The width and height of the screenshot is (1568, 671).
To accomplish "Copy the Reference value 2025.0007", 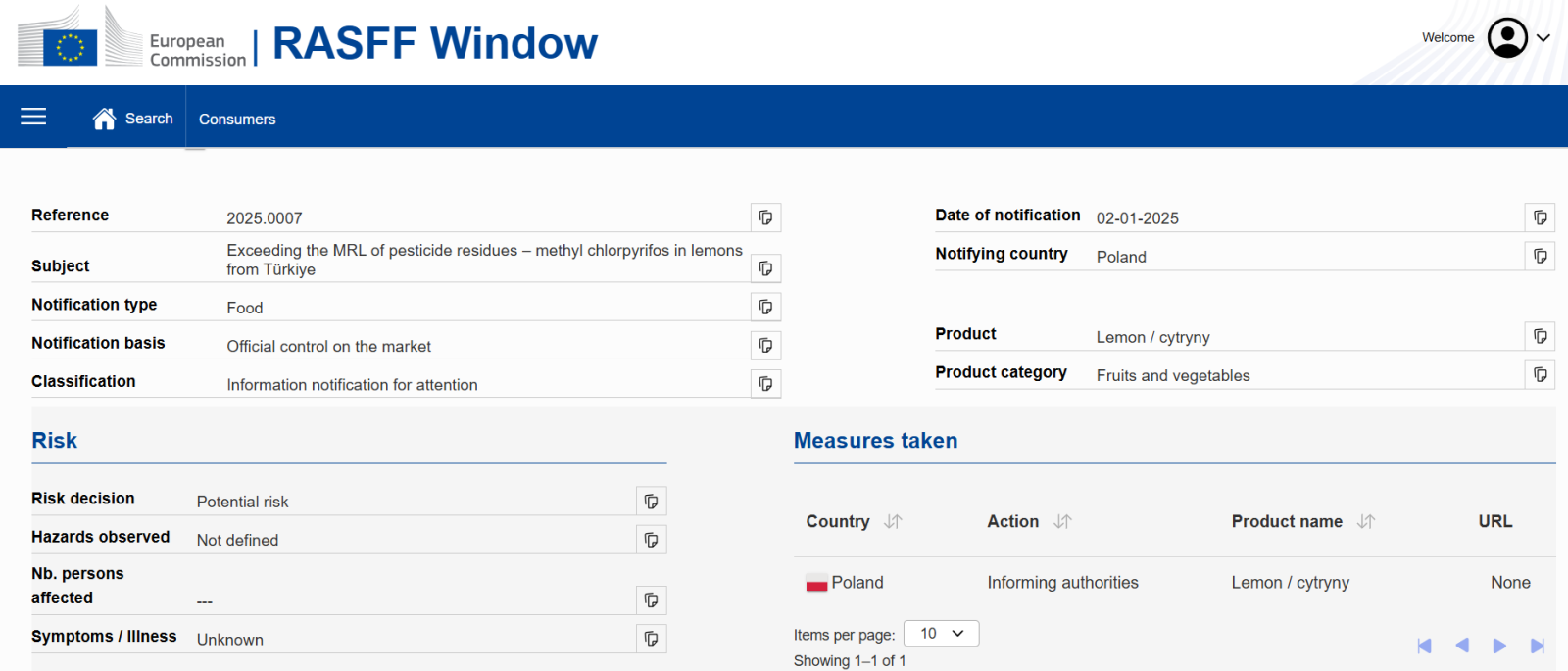I will pyautogui.click(x=765, y=217).
